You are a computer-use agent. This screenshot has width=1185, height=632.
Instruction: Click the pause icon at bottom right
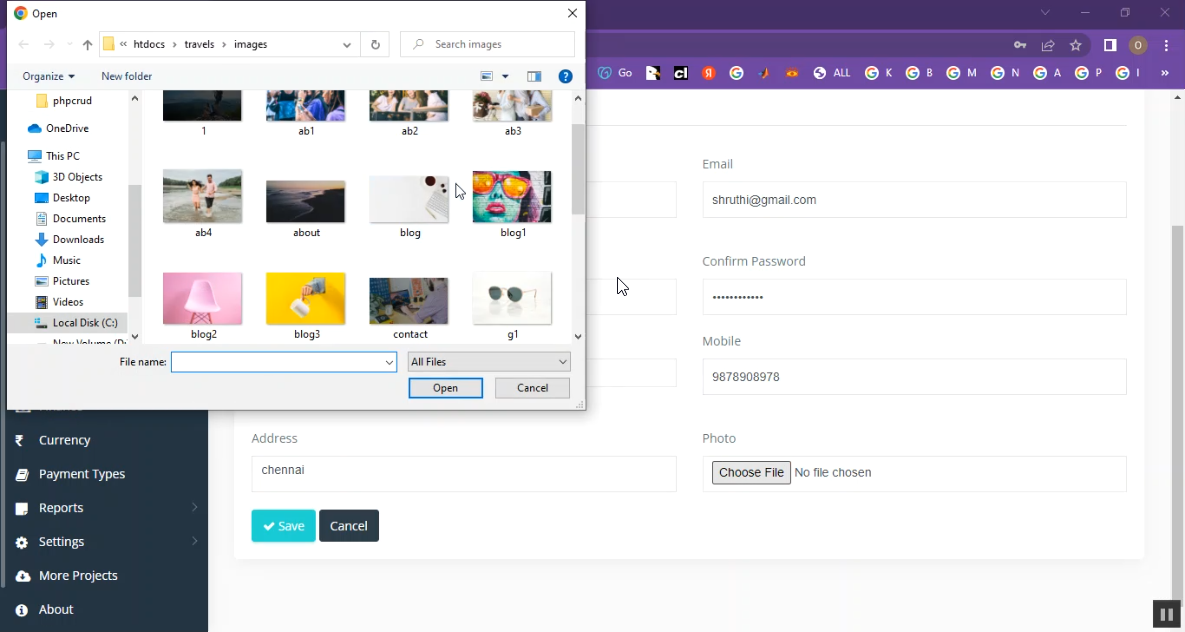(x=1165, y=613)
